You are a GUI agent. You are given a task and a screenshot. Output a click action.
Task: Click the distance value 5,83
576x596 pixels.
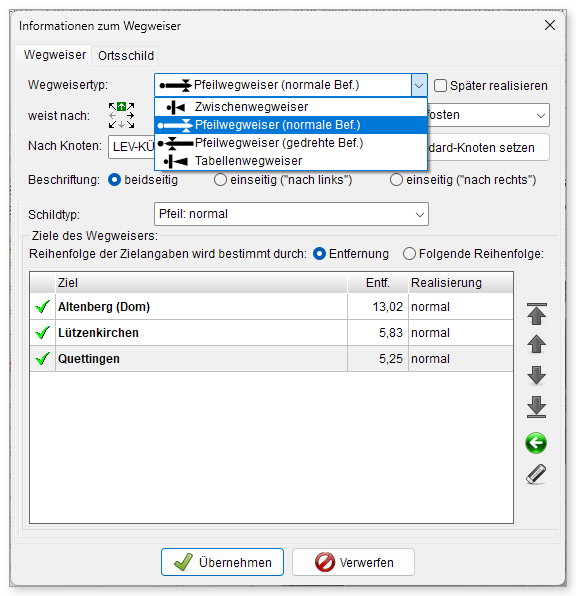390,333
